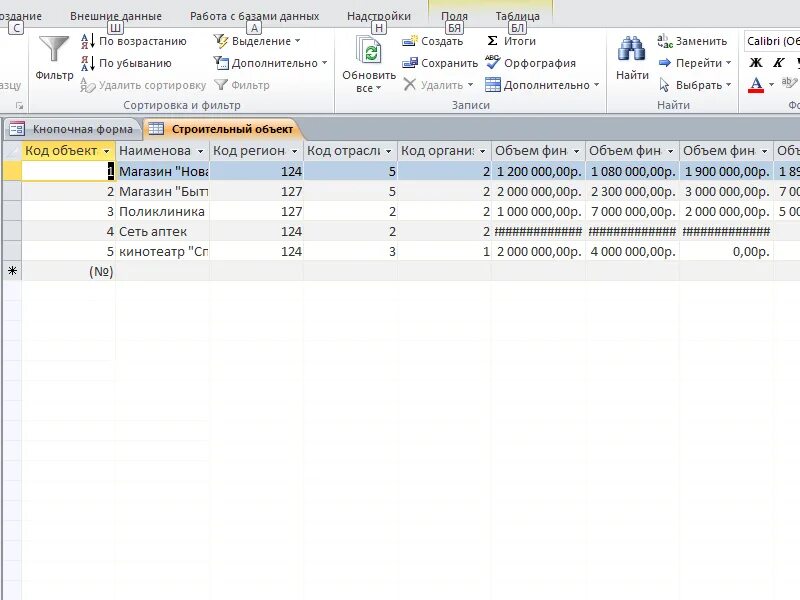Open the Выбрать selection dropdown
The image size is (800, 600).
point(695,85)
